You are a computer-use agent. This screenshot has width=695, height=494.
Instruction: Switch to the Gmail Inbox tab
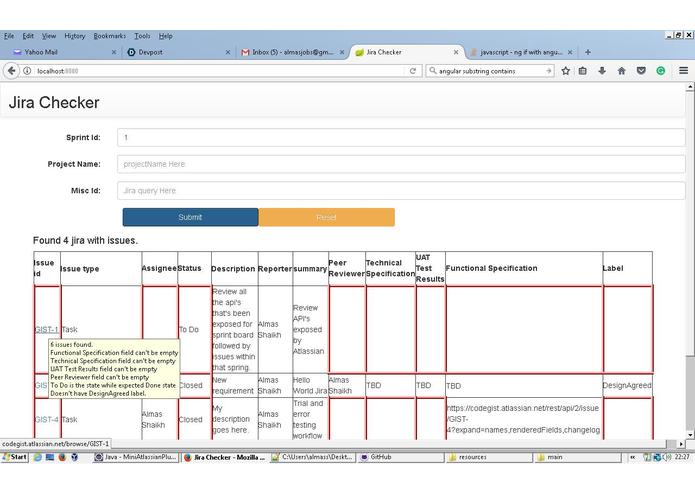293,52
